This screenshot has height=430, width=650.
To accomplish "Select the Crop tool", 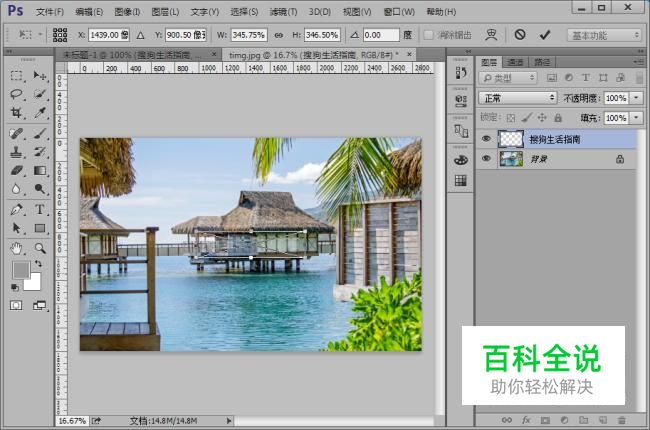I will coord(16,112).
